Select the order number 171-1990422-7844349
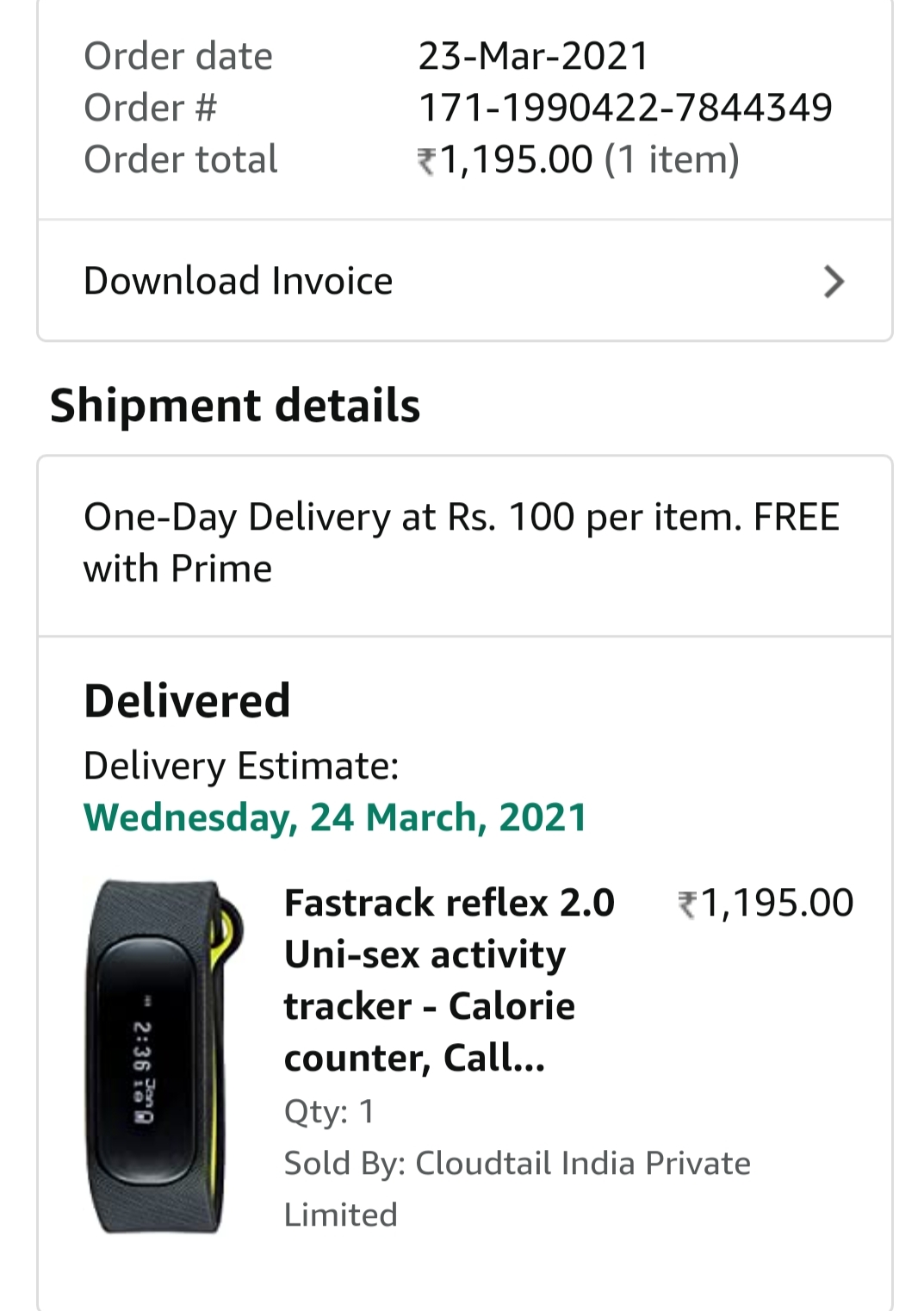Image resolution: width=924 pixels, height=1311 pixels. point(625,109)
